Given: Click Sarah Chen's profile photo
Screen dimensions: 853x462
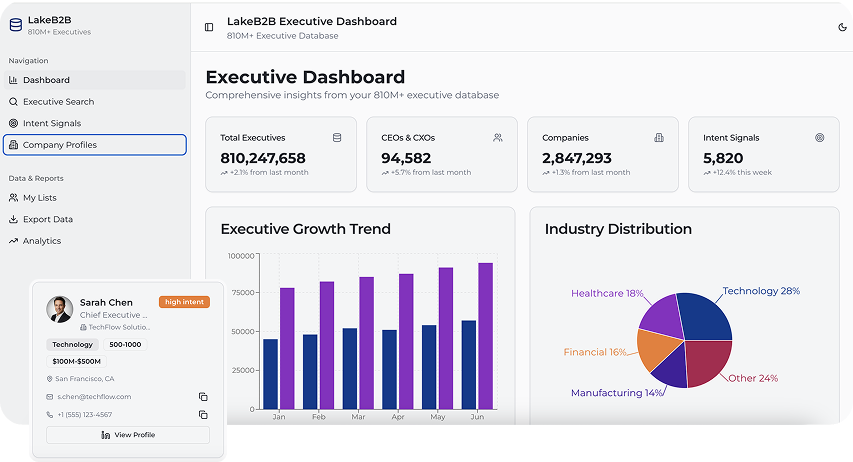Looking at the screenshot, I should click(59, 309).
